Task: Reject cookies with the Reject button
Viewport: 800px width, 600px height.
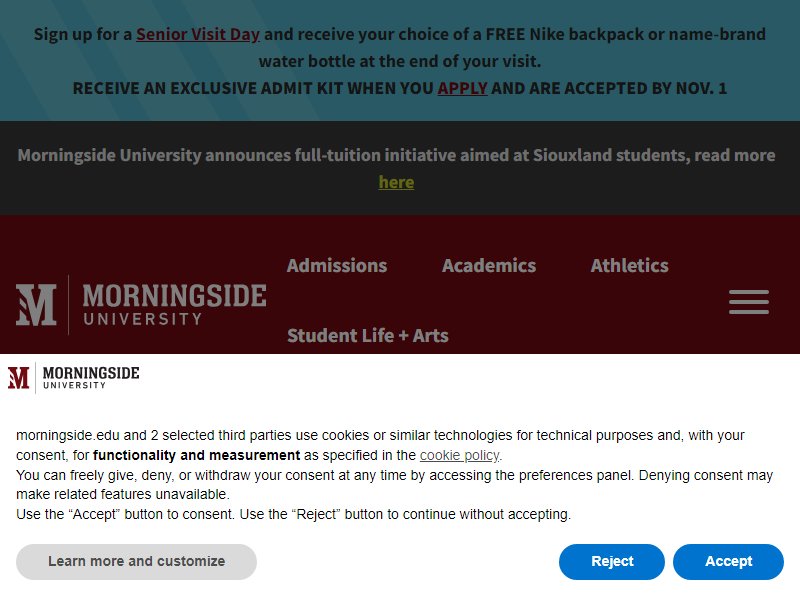Action: coord(612,561)
